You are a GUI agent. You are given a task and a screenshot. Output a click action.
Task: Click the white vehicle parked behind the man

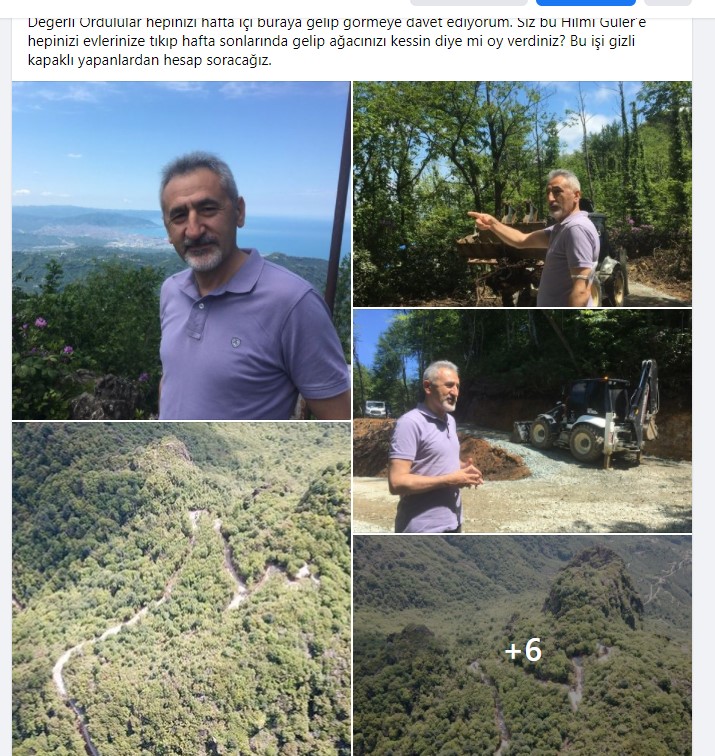(x=376, y=409)
